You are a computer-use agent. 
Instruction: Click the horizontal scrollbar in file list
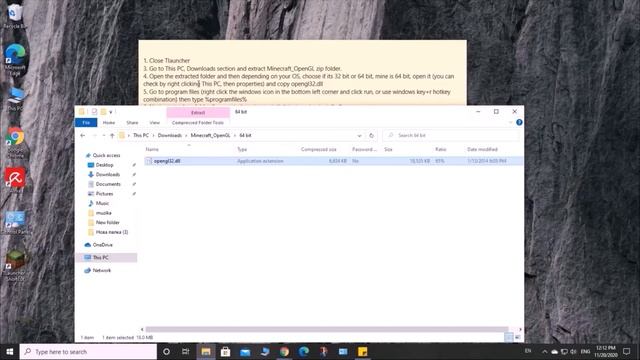327,329
